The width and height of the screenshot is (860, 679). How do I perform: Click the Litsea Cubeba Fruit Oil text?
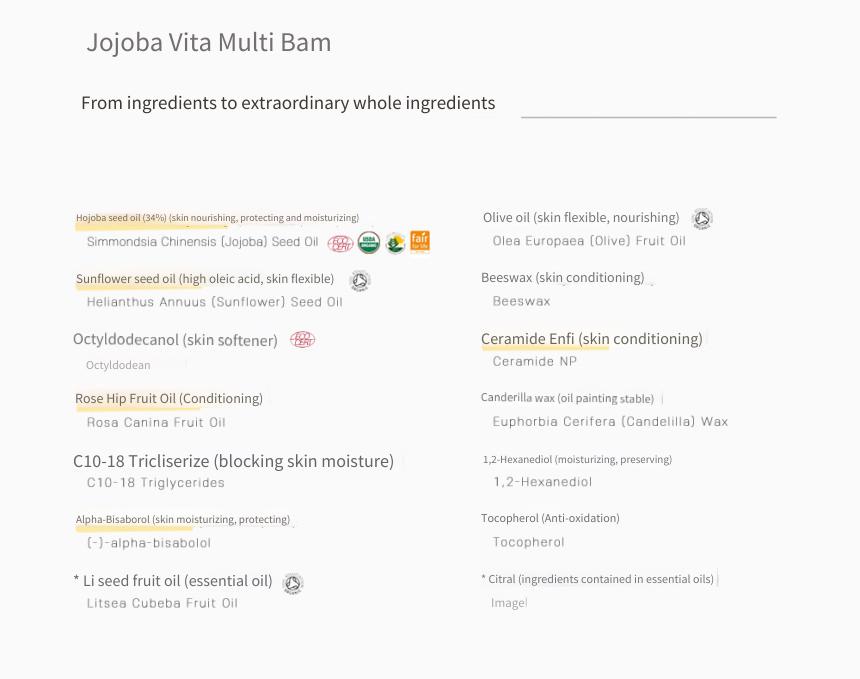pyautogui.click(x=162, y=603)
